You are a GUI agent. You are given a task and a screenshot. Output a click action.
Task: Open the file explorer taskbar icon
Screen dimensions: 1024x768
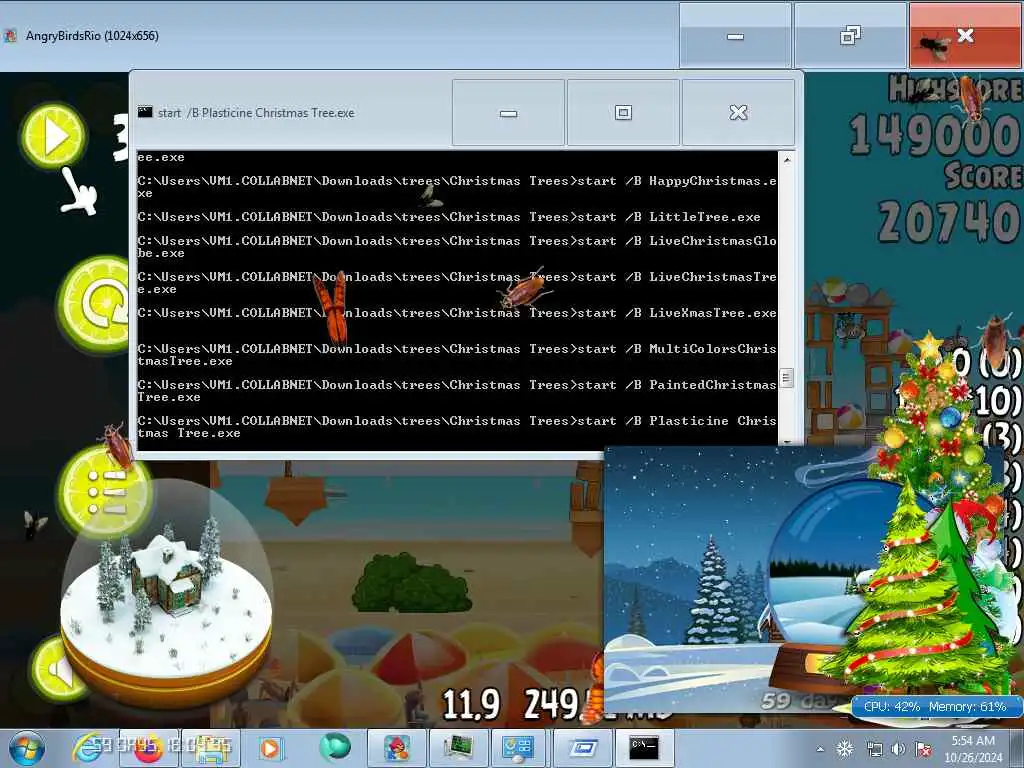click(210, 748)
